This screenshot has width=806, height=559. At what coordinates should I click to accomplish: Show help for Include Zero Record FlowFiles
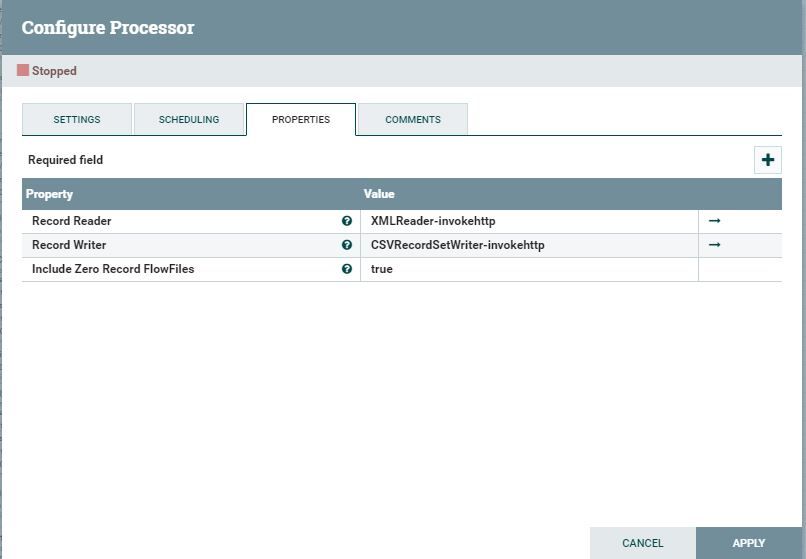click(347, 269)
